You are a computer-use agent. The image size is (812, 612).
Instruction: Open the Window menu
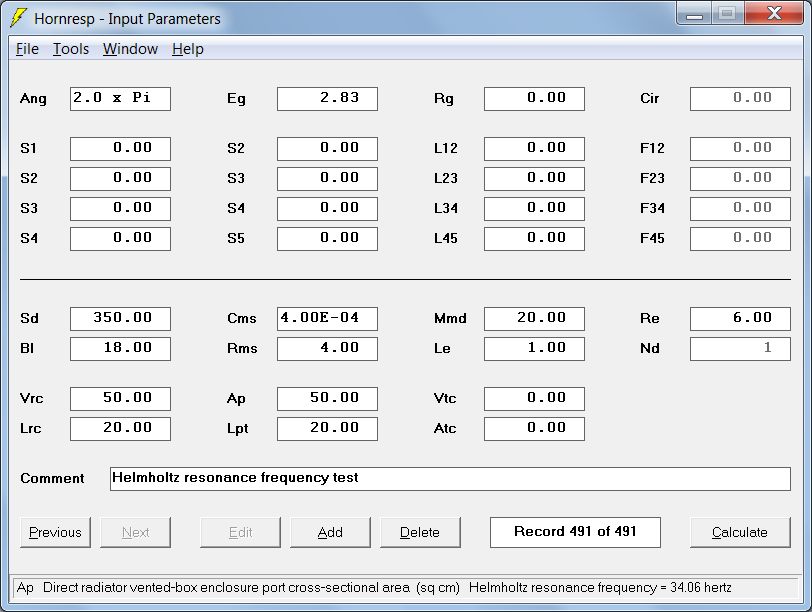(130, 49)
